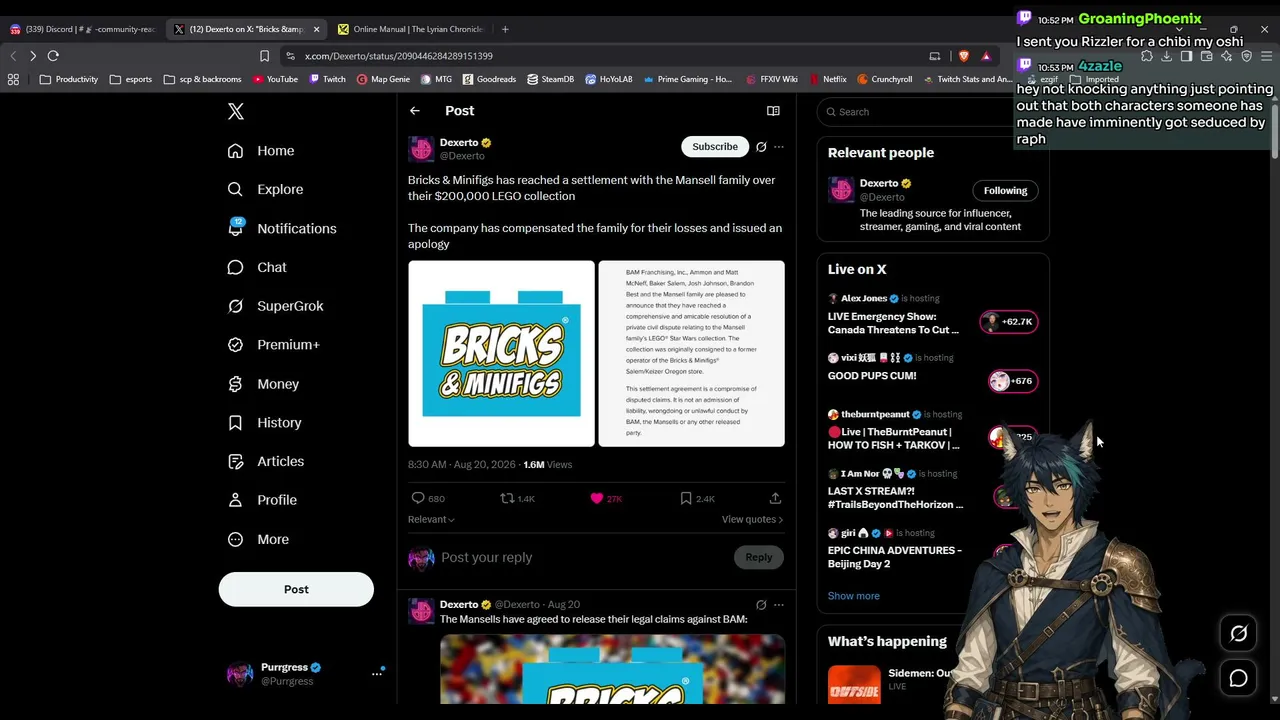
Task: Open the Productivity bookmarks folder
Action: tap(69, 79)
